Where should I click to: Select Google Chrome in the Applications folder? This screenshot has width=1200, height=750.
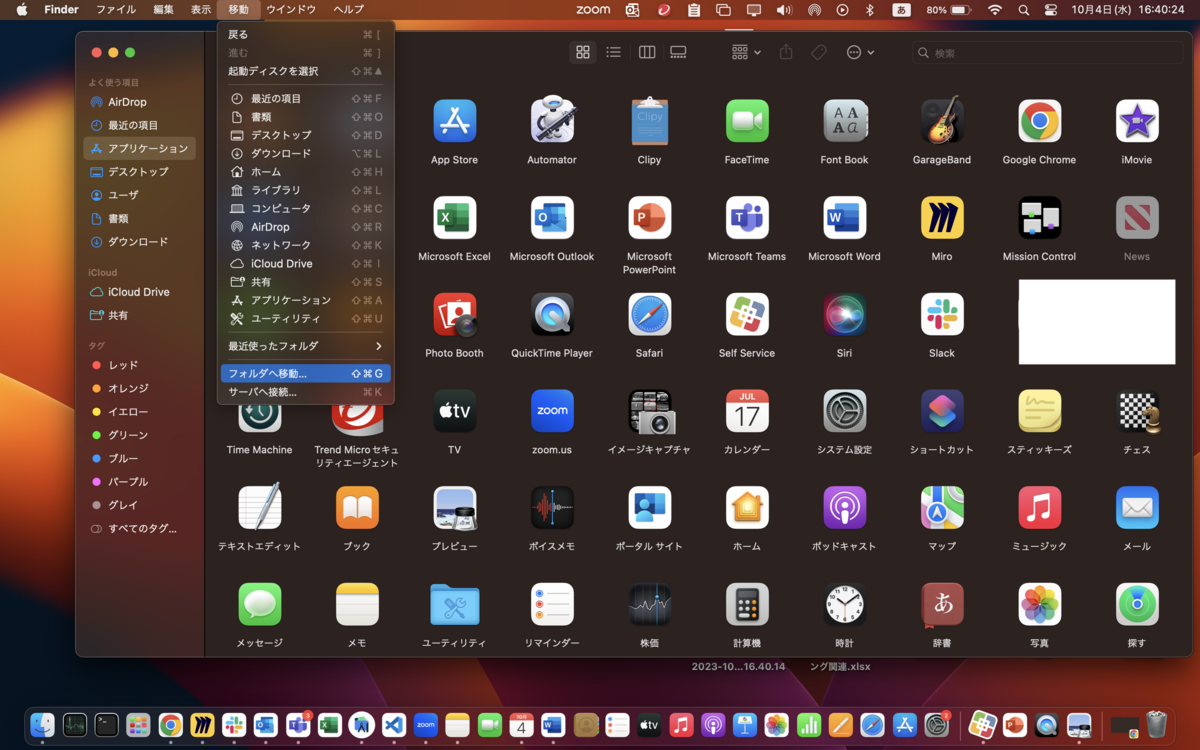[x=1040, y=121]
